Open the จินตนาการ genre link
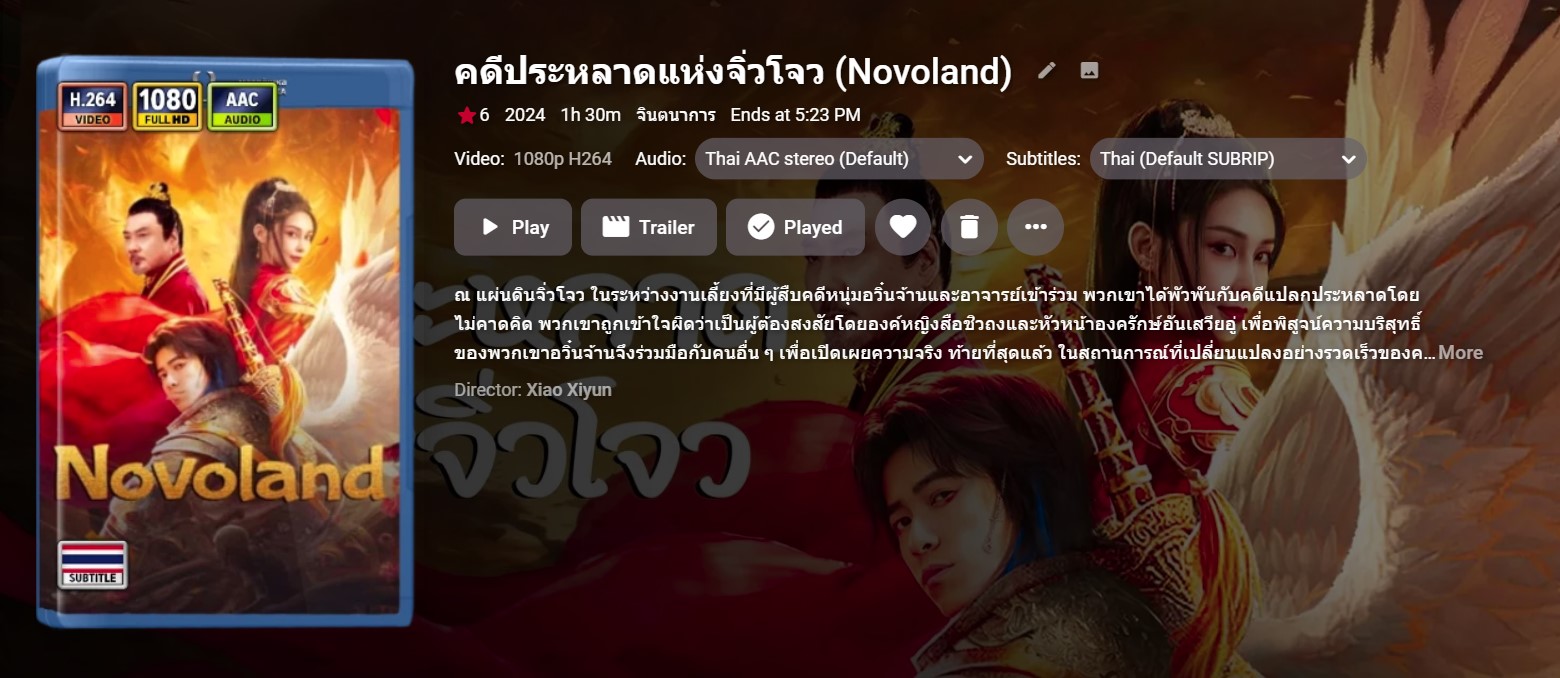 (676, 115)
